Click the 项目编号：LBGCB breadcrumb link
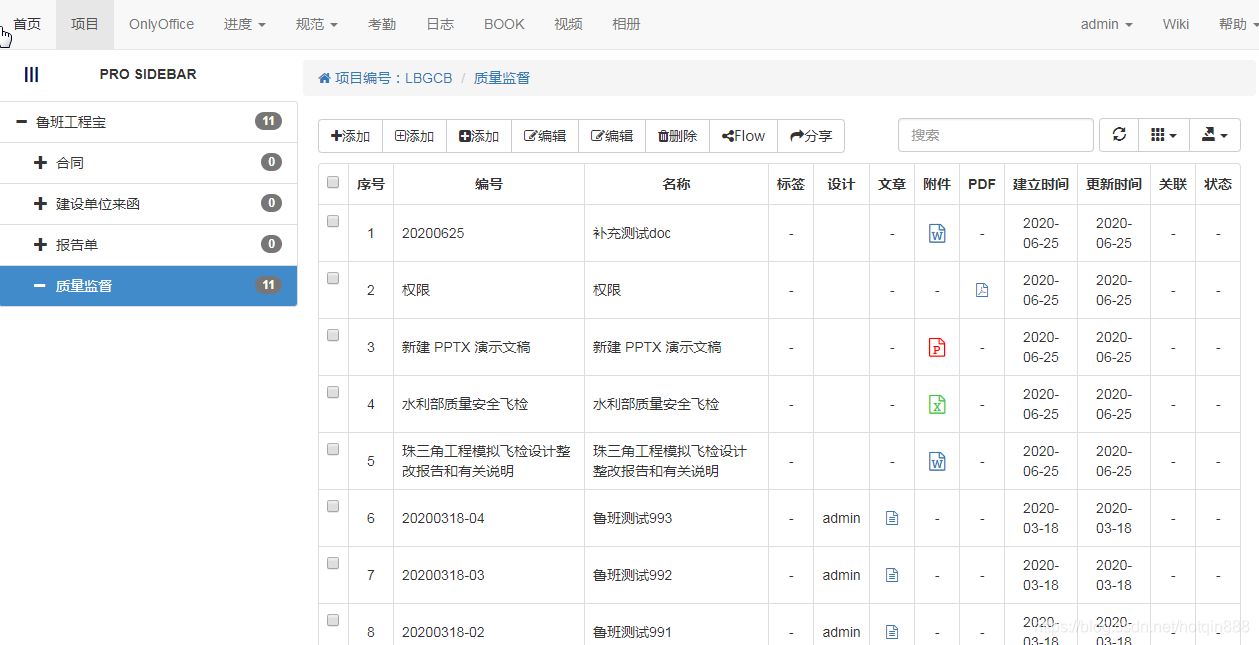 385,78
